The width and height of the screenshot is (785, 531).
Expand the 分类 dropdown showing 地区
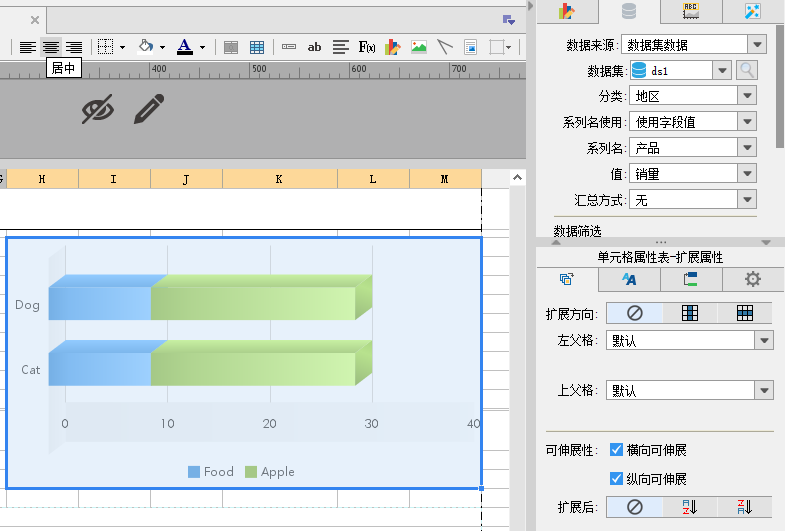click(x=747, y=96)
